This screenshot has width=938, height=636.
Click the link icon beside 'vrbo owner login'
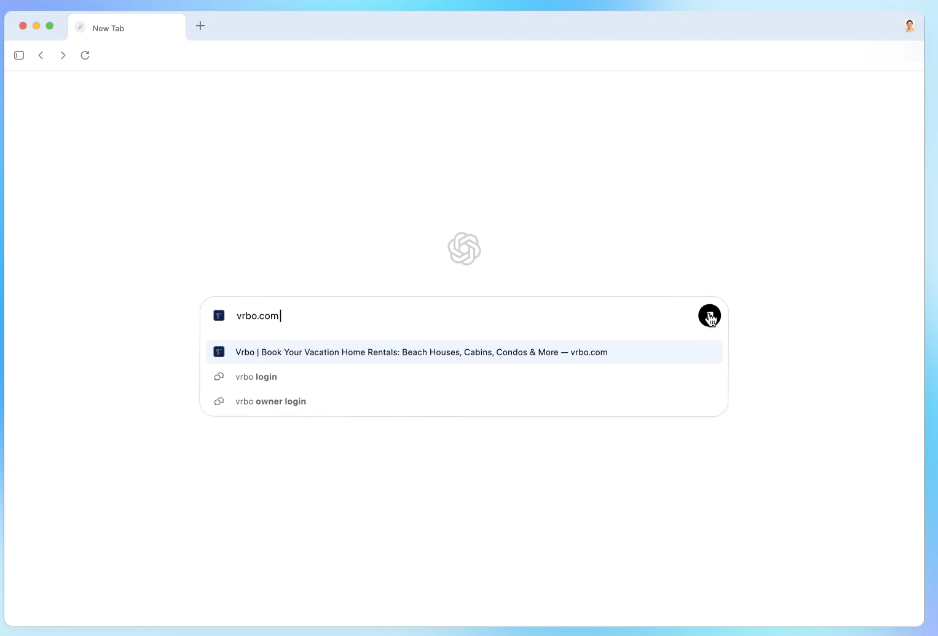[219, 401]
